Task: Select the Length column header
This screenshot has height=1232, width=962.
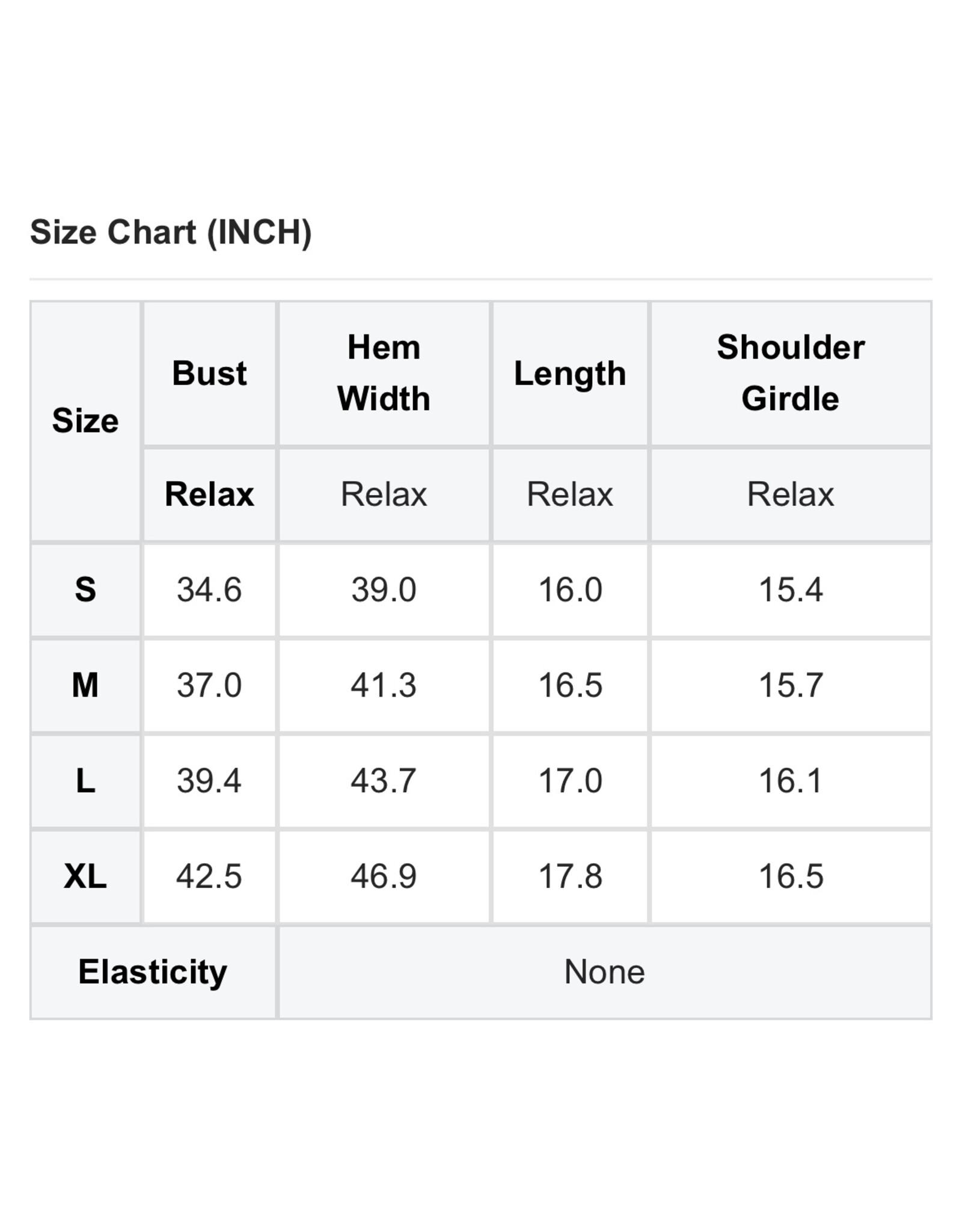Action: [570, 374]
